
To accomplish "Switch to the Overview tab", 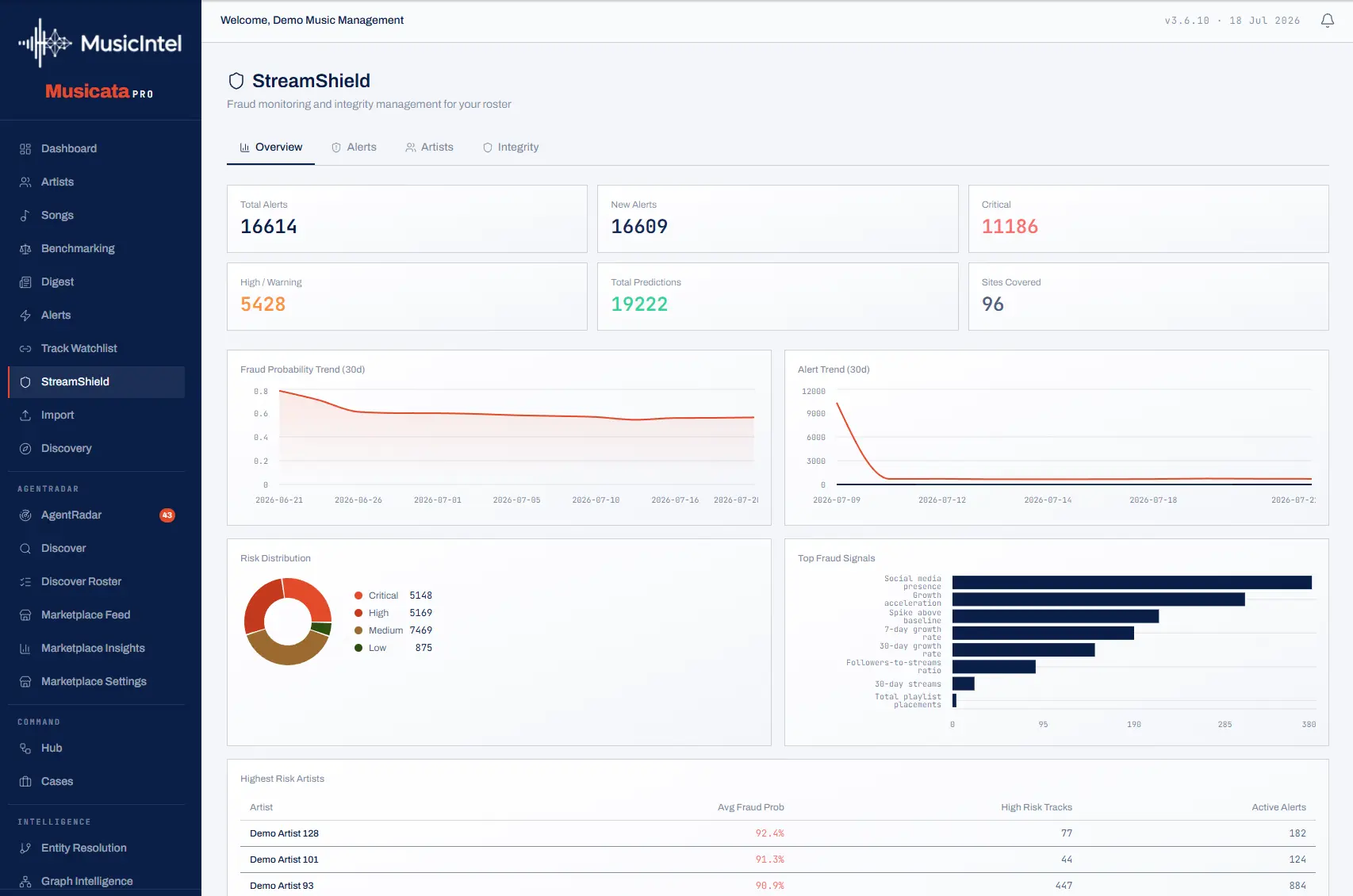I will (x=270, y=147).
